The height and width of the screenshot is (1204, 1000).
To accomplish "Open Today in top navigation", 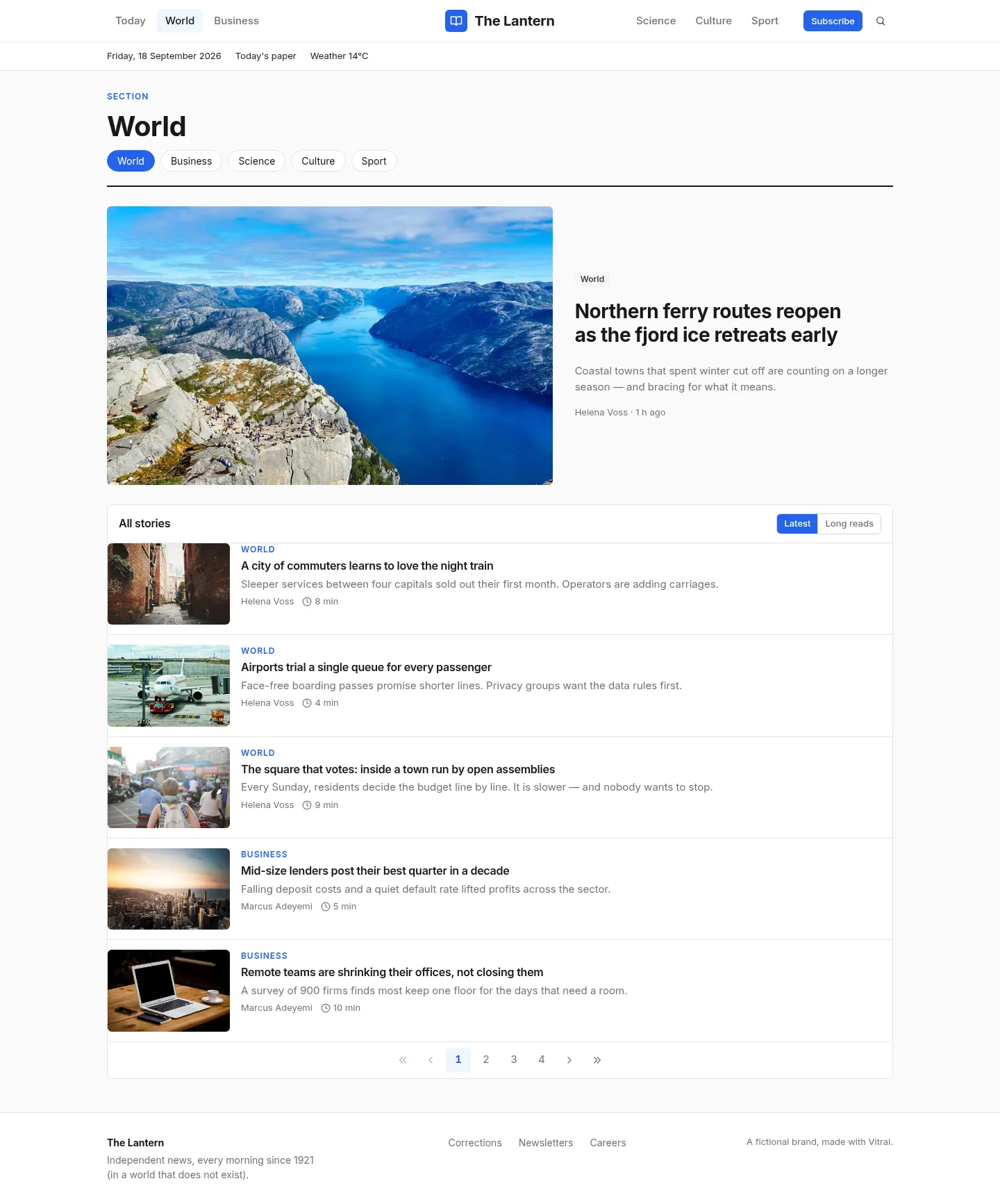I will (131, 21).
